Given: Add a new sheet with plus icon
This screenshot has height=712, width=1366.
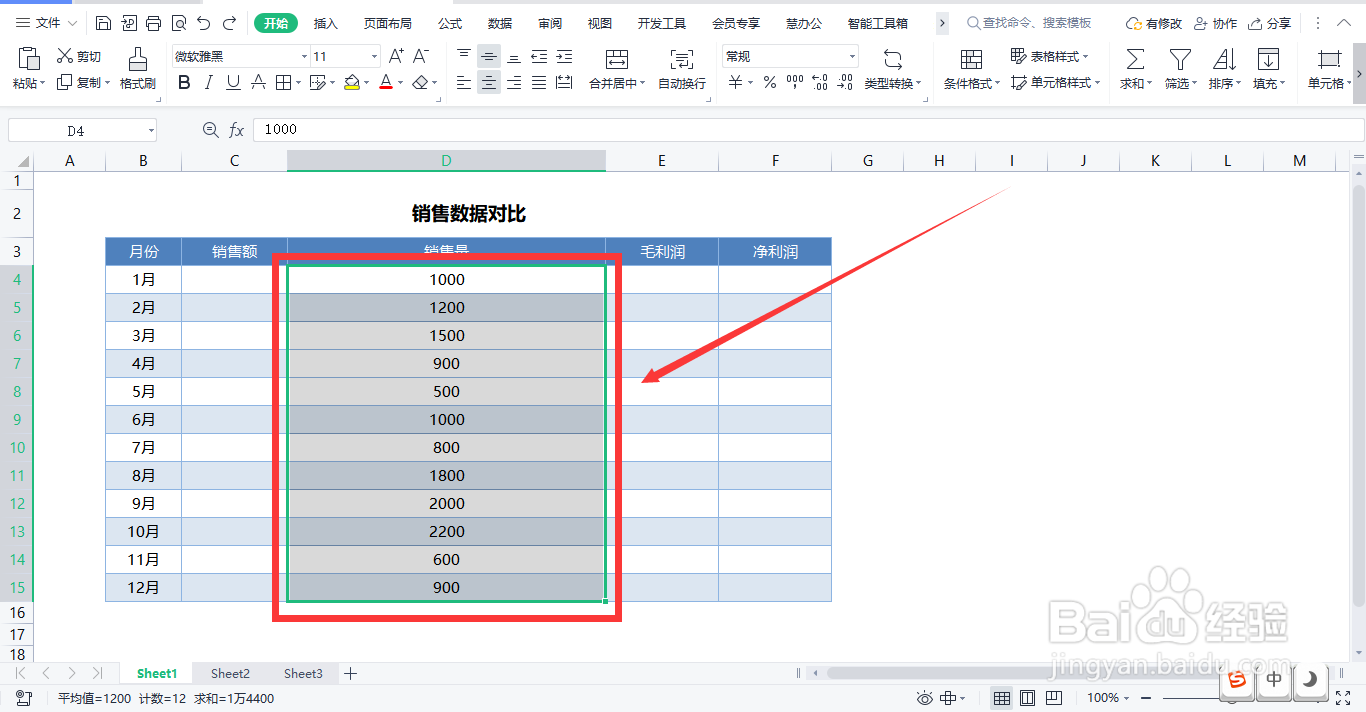Looking at the screenshot, I should (350, 674).
